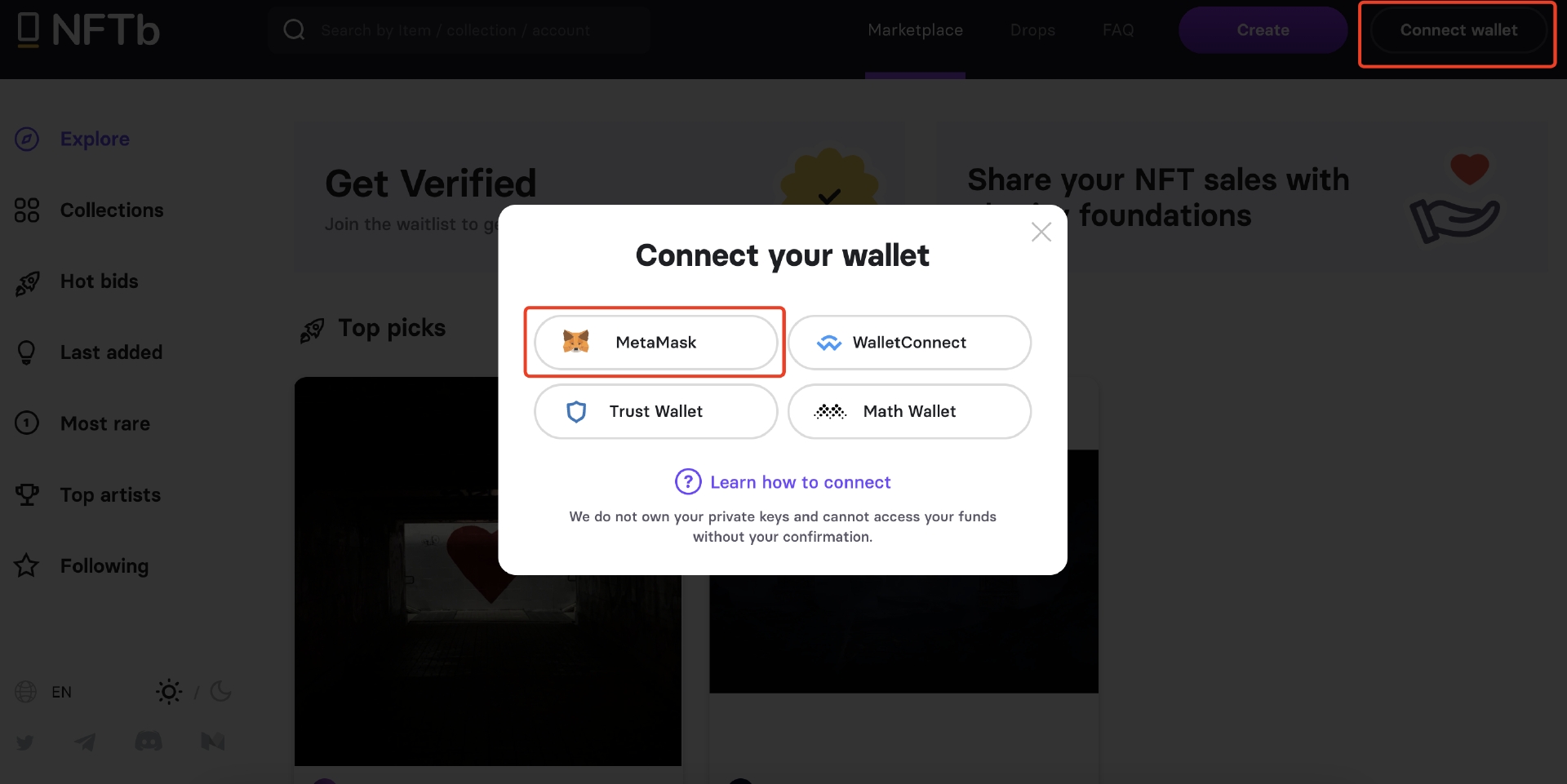Screen dimensions: 1567x784
Task: Click the Medium icon in the sidebar footer
Action: (213, 742)
